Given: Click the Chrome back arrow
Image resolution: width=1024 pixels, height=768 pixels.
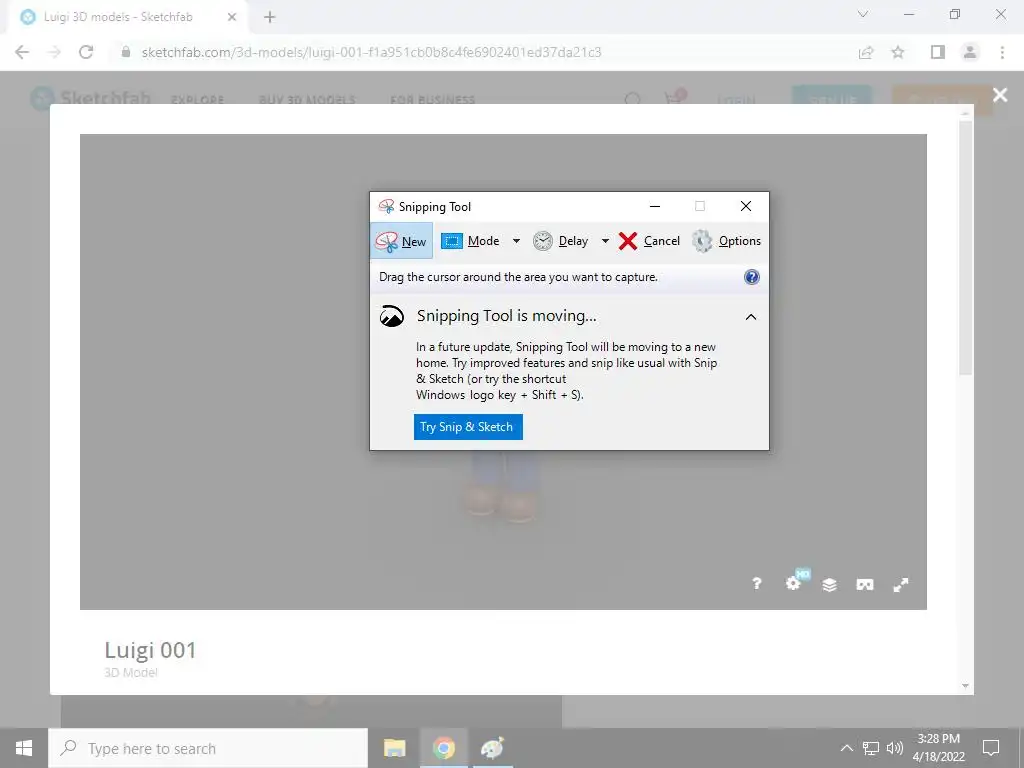Looking at the screenshot, I should point(22,52).
